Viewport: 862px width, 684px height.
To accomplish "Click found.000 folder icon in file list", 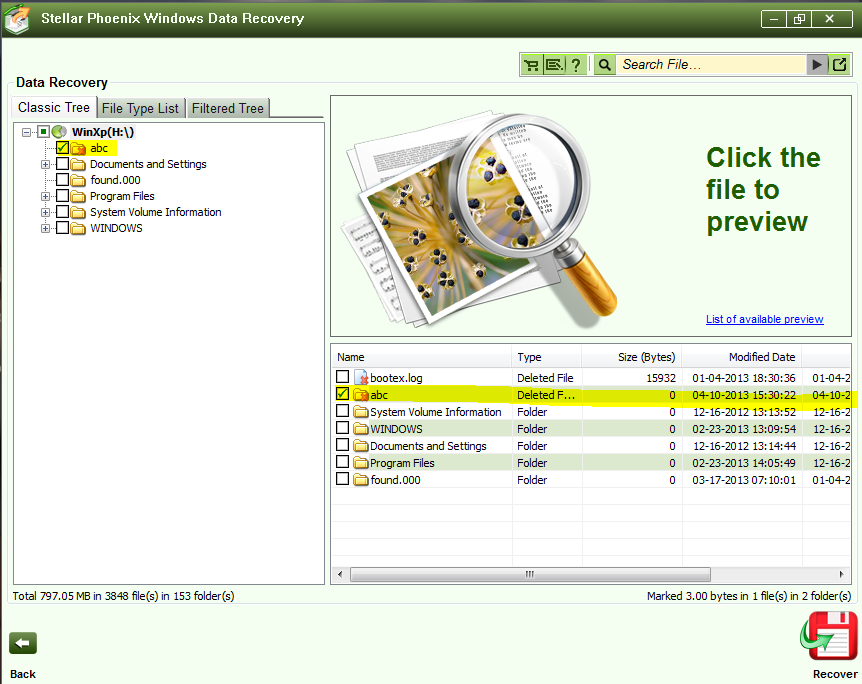I will (x=361, y=480).
